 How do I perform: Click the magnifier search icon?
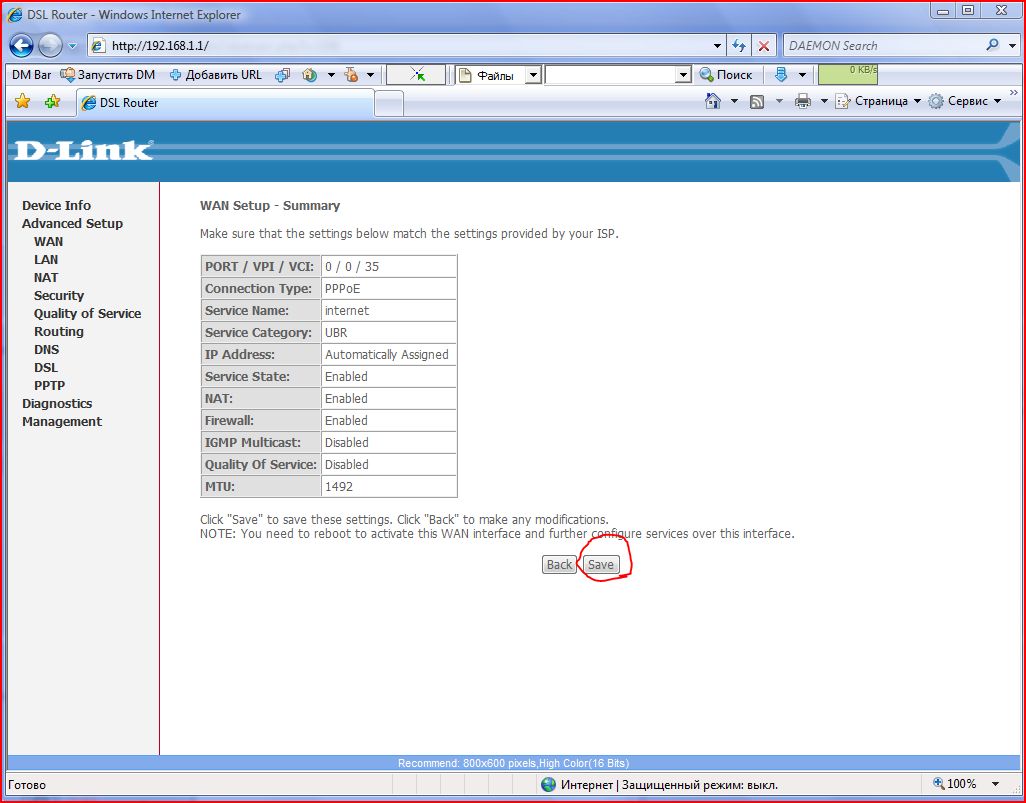(993, 45)
